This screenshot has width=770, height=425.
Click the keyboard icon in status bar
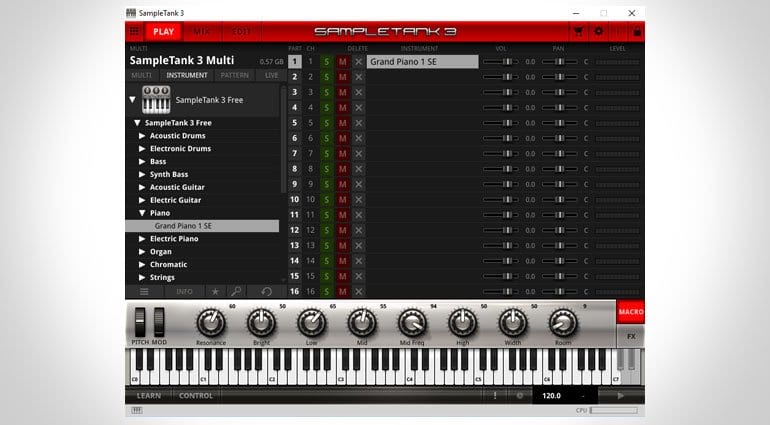(x=137, y=410)
